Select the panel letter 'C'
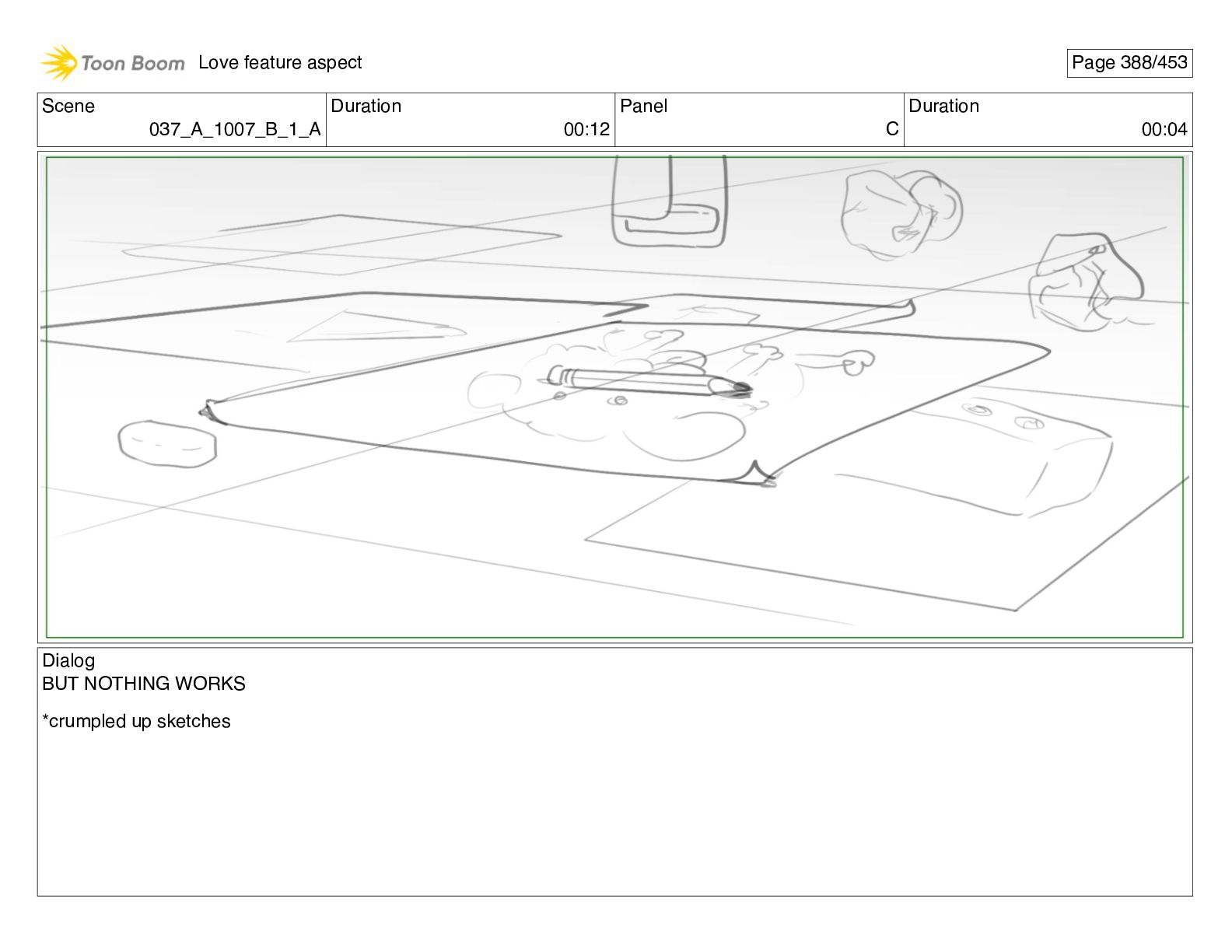Image resolution: width=1232 pixels, height=952 pixels. tap(892, 130)
